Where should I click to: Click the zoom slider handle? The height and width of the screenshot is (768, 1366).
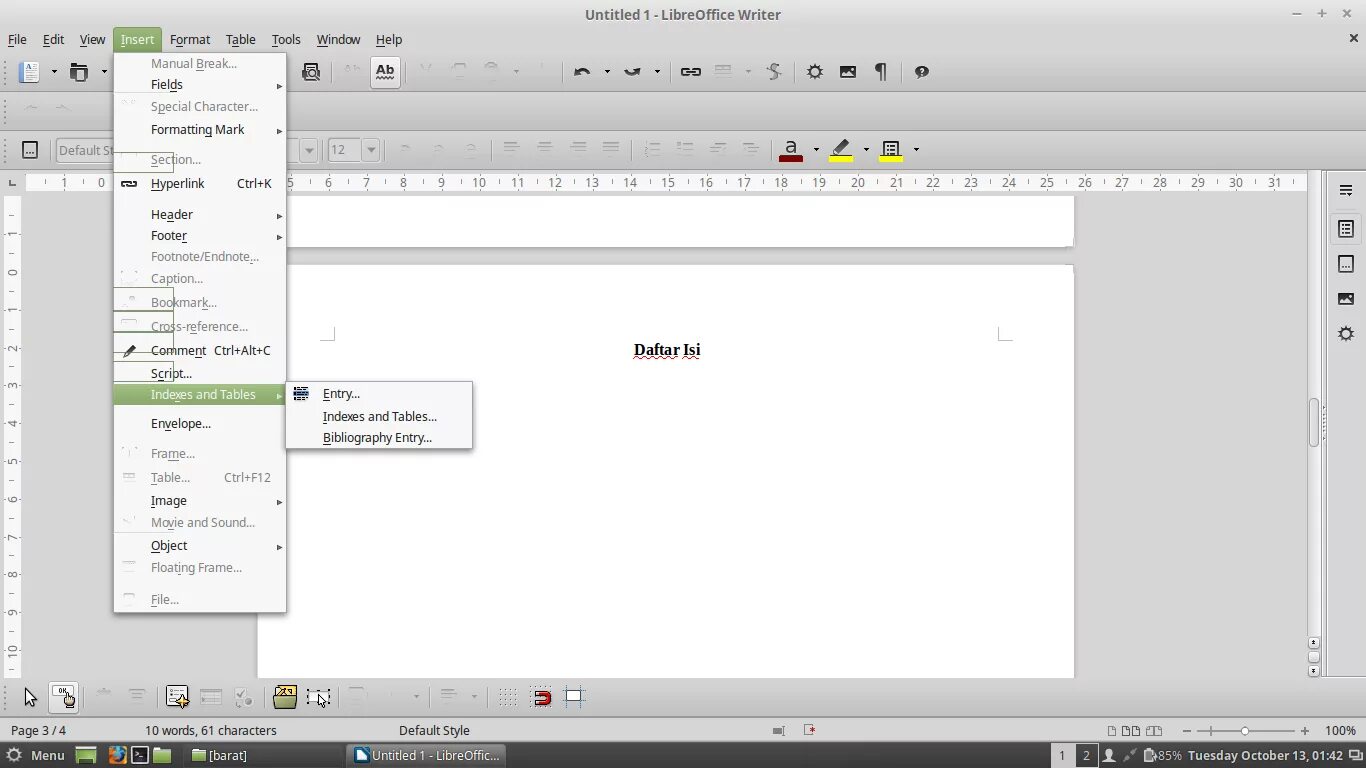point(1245,731)
